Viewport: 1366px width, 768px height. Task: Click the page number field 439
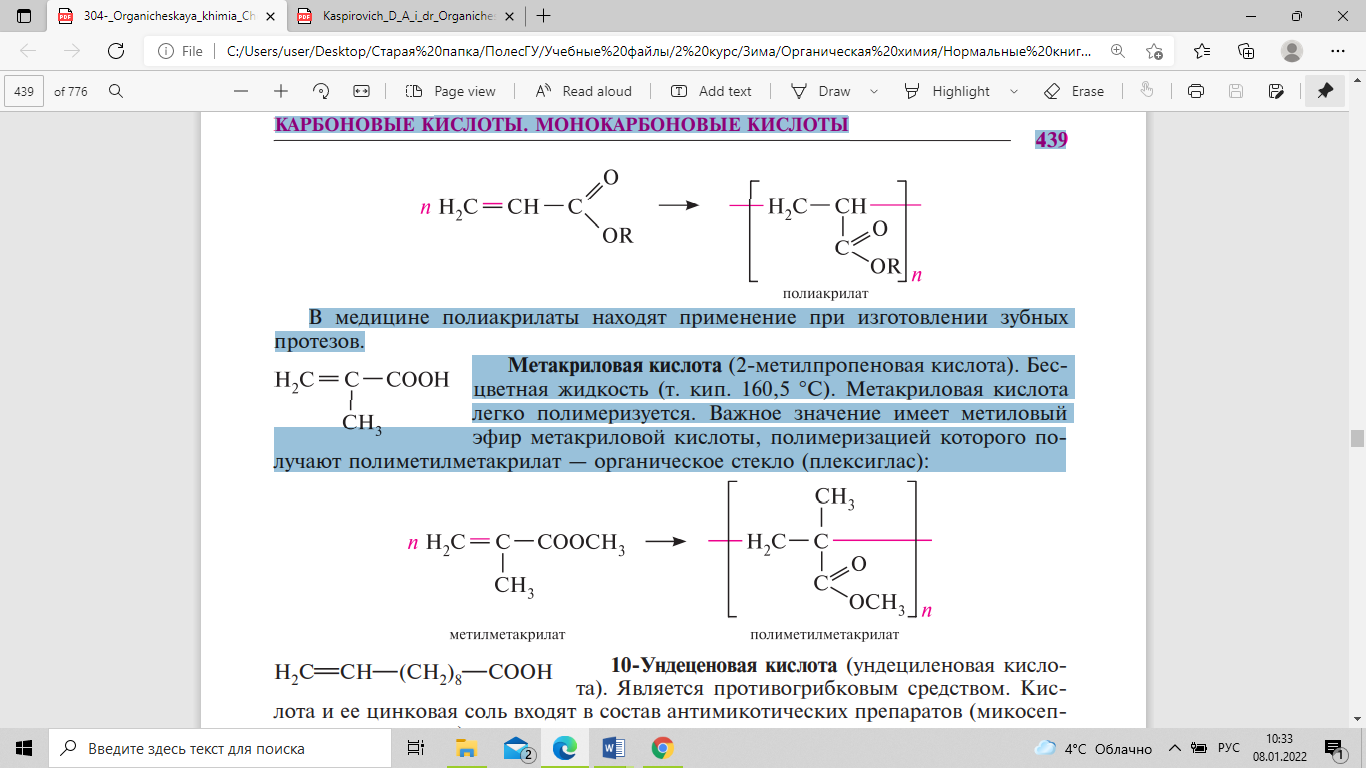(x=25, y=91)
